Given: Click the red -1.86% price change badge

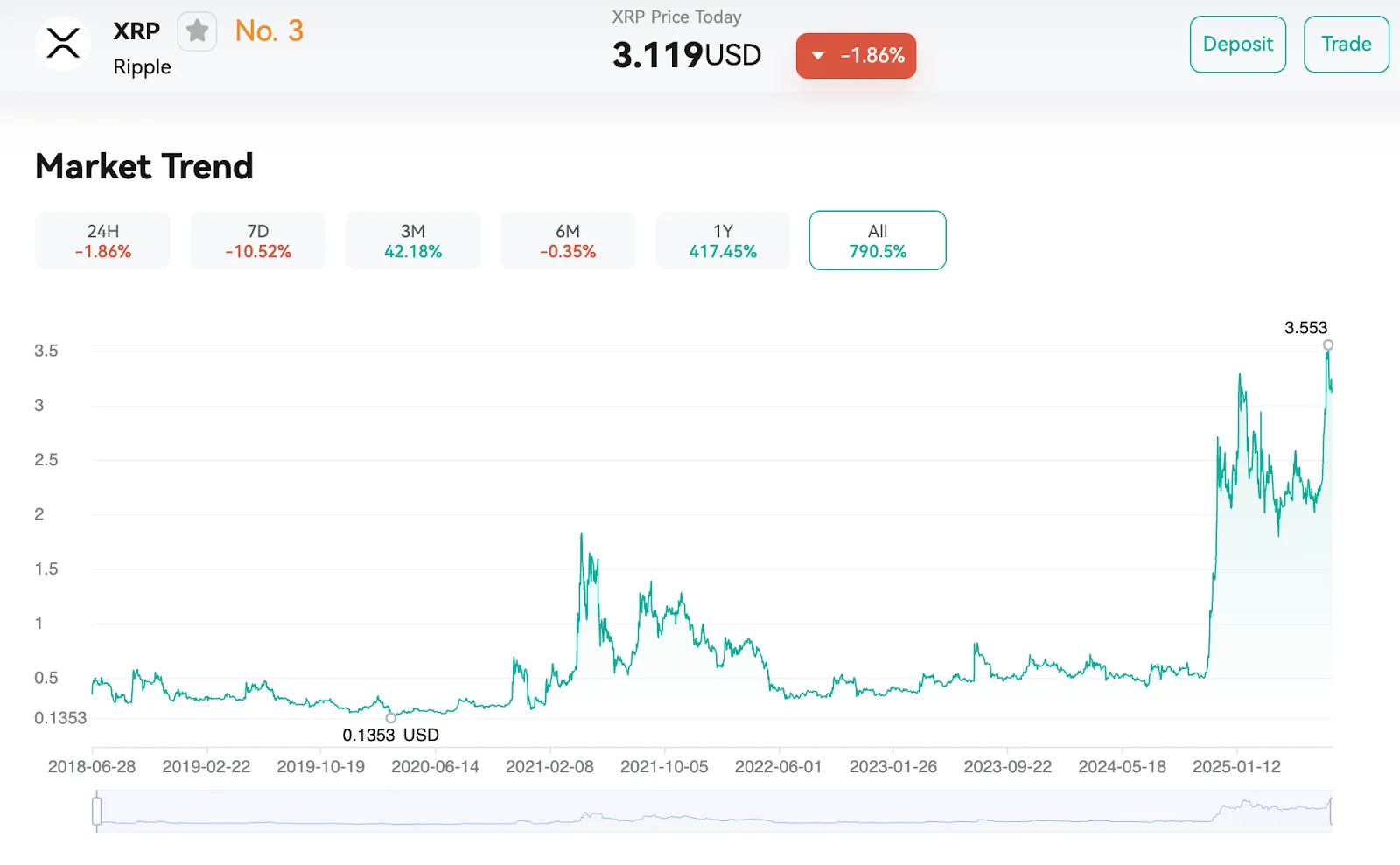Looking at the screenshot, I should (x=856, y=56).
